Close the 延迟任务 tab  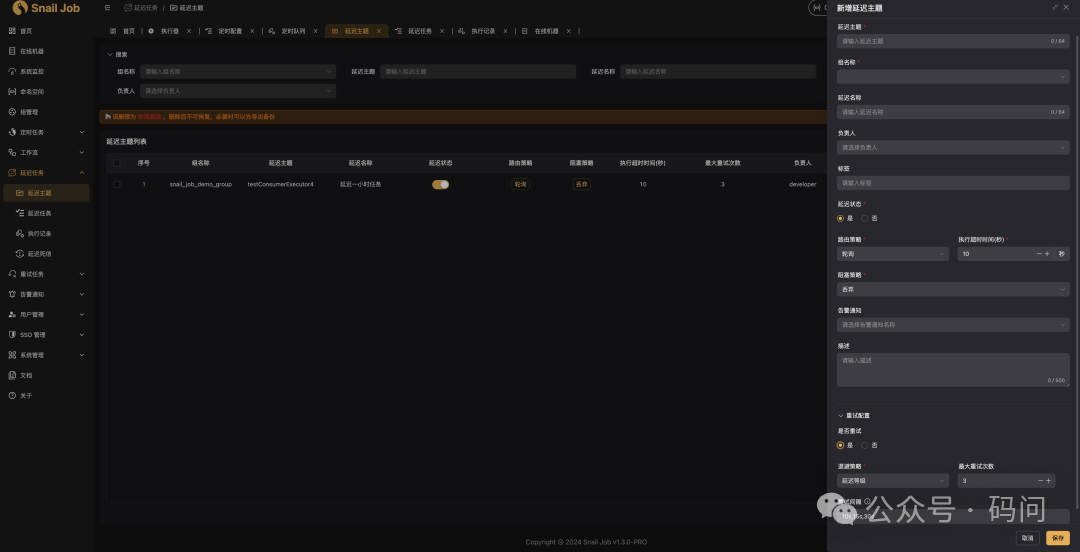[442, 31]
